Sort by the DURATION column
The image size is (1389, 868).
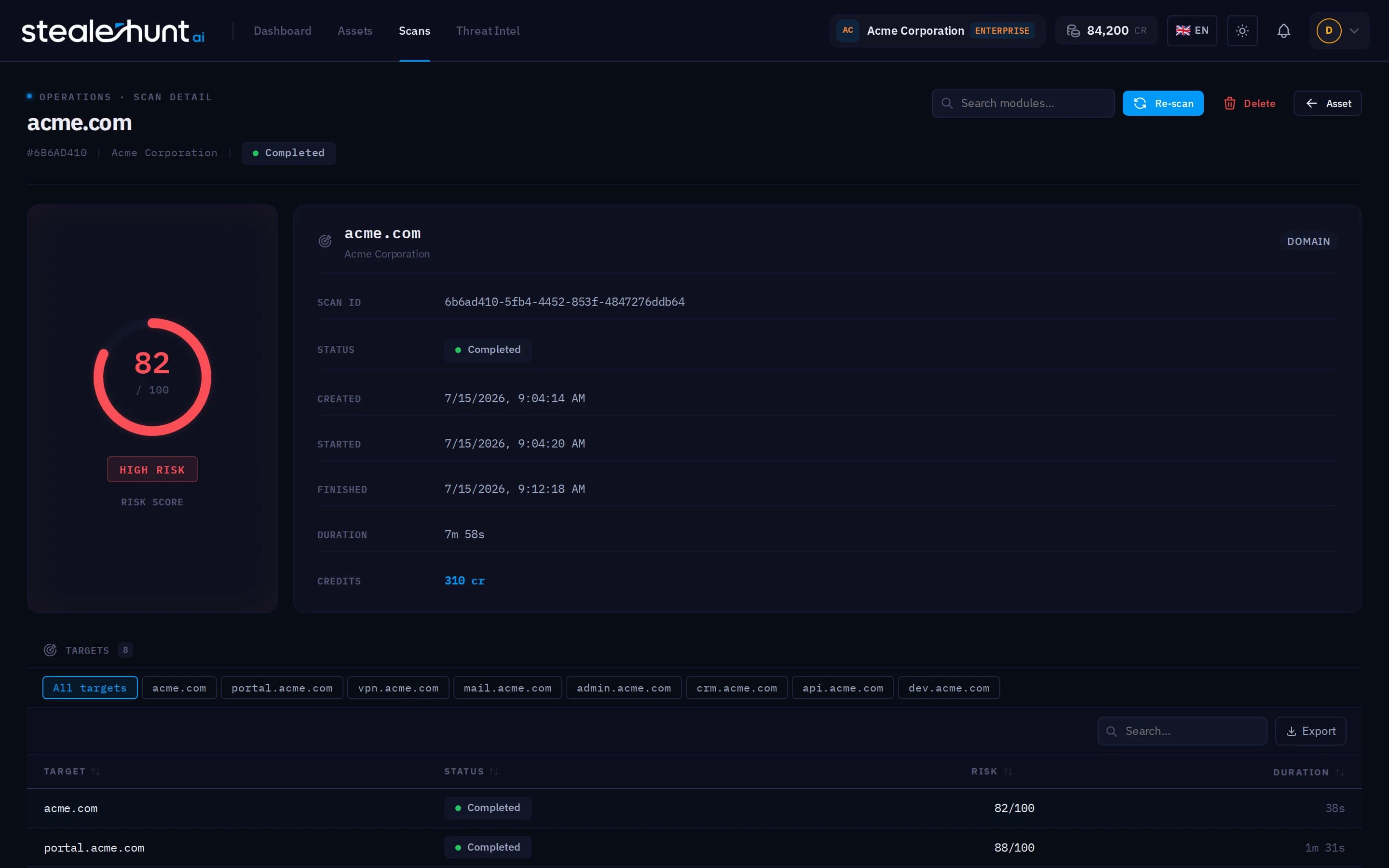pyautogui.click(x=1308, y=773)
